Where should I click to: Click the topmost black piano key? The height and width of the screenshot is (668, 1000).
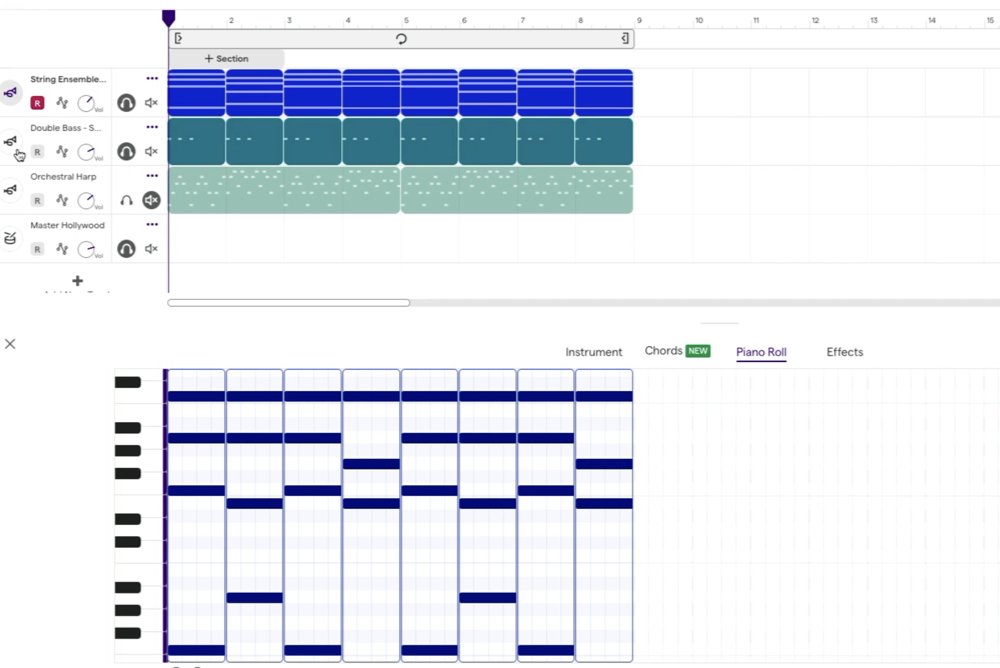128,382
